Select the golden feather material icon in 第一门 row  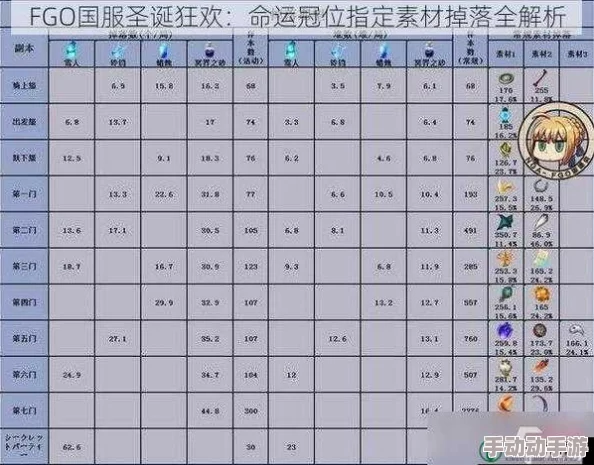pyautogui.click(x=506, y=187)
